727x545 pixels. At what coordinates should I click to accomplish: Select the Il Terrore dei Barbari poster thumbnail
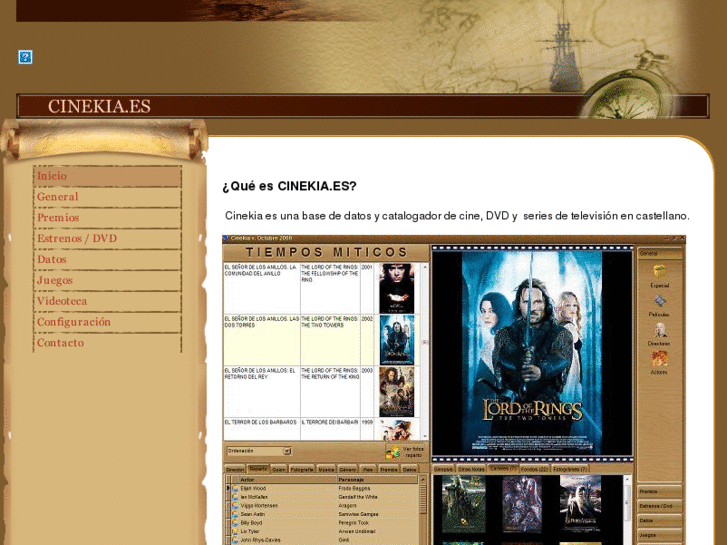pyautogui.click(x=397, y=430)
